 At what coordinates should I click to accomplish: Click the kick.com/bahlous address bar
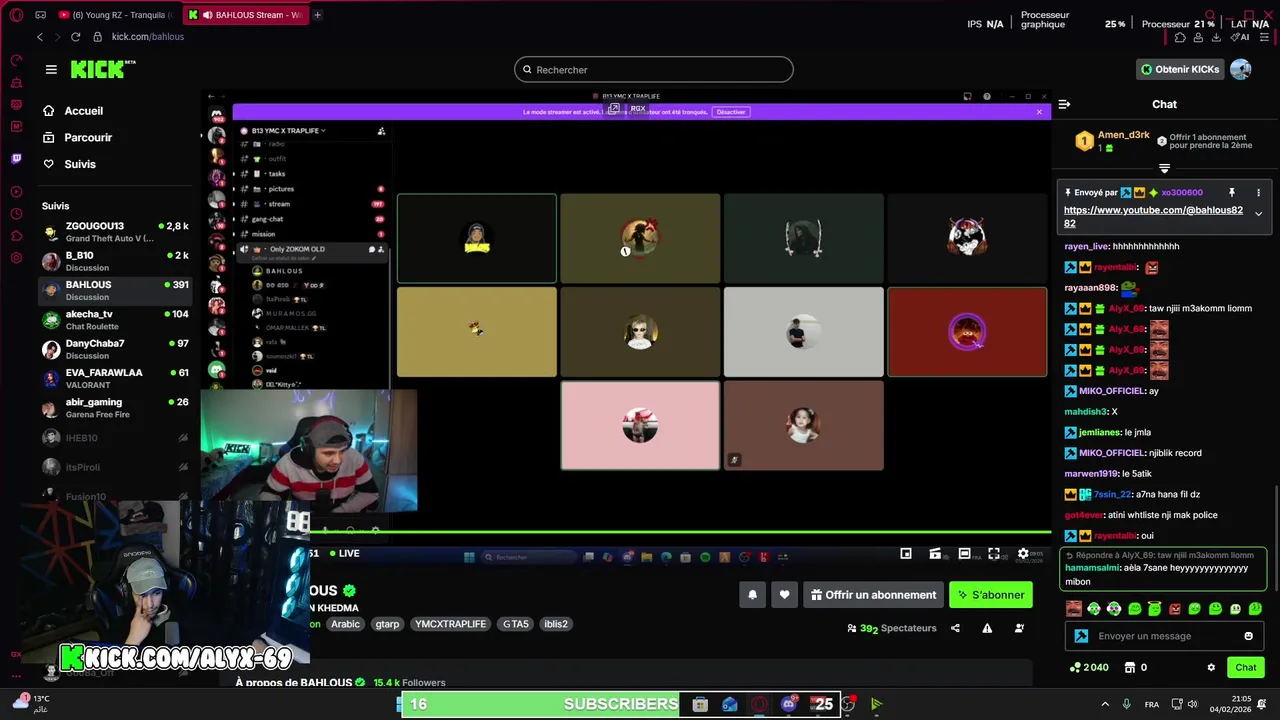coord(148,37)
